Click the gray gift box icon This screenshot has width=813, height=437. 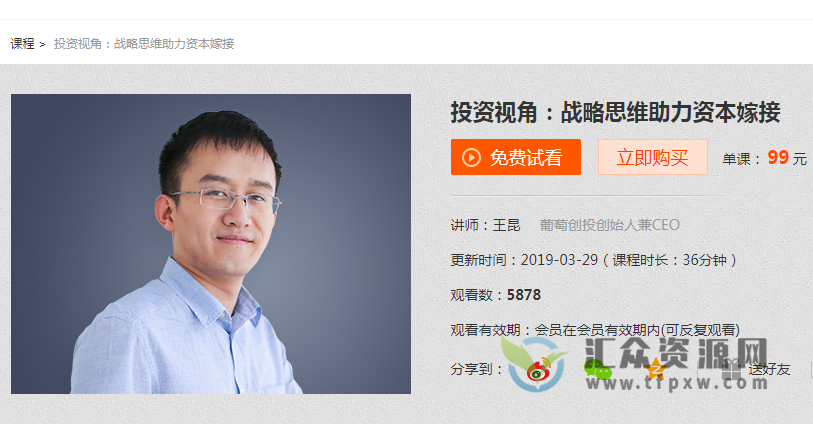pos(731,370)
